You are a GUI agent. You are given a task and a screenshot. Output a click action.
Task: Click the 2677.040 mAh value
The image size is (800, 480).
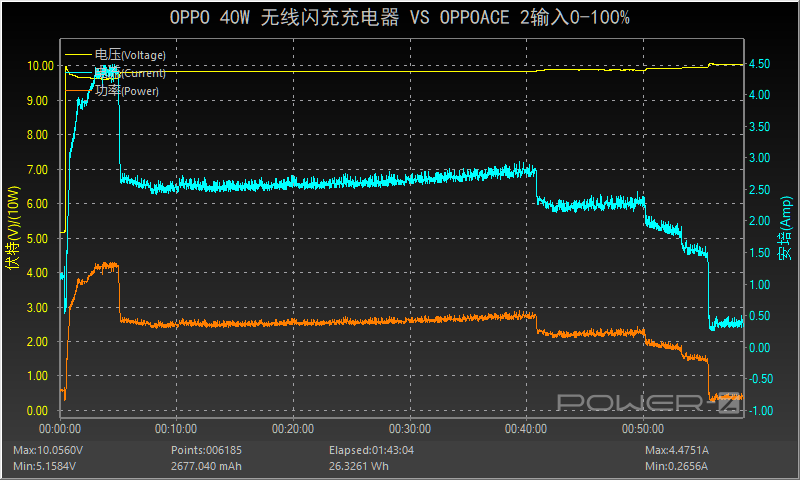pos(206,466)
